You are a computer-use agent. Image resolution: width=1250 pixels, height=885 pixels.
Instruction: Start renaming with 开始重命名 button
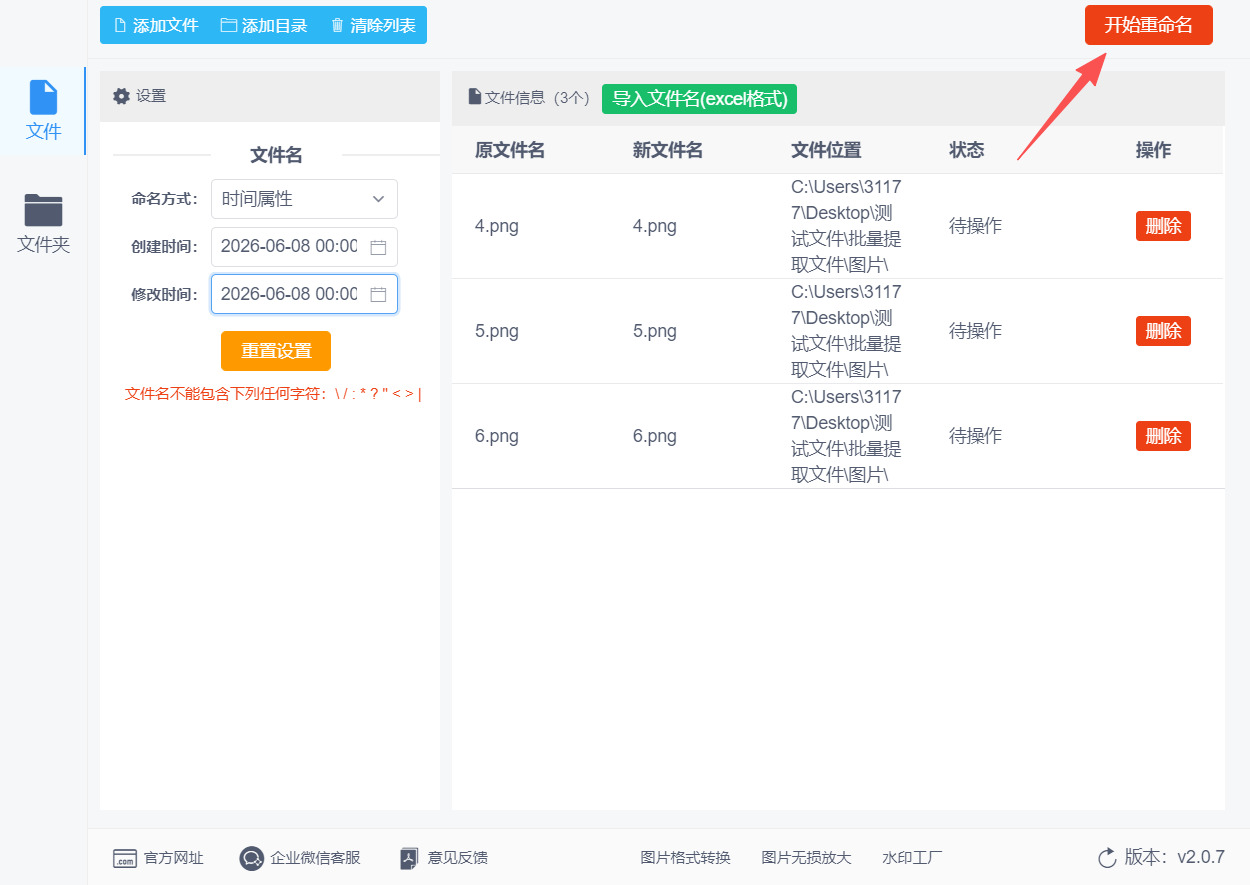point(1148,25)
